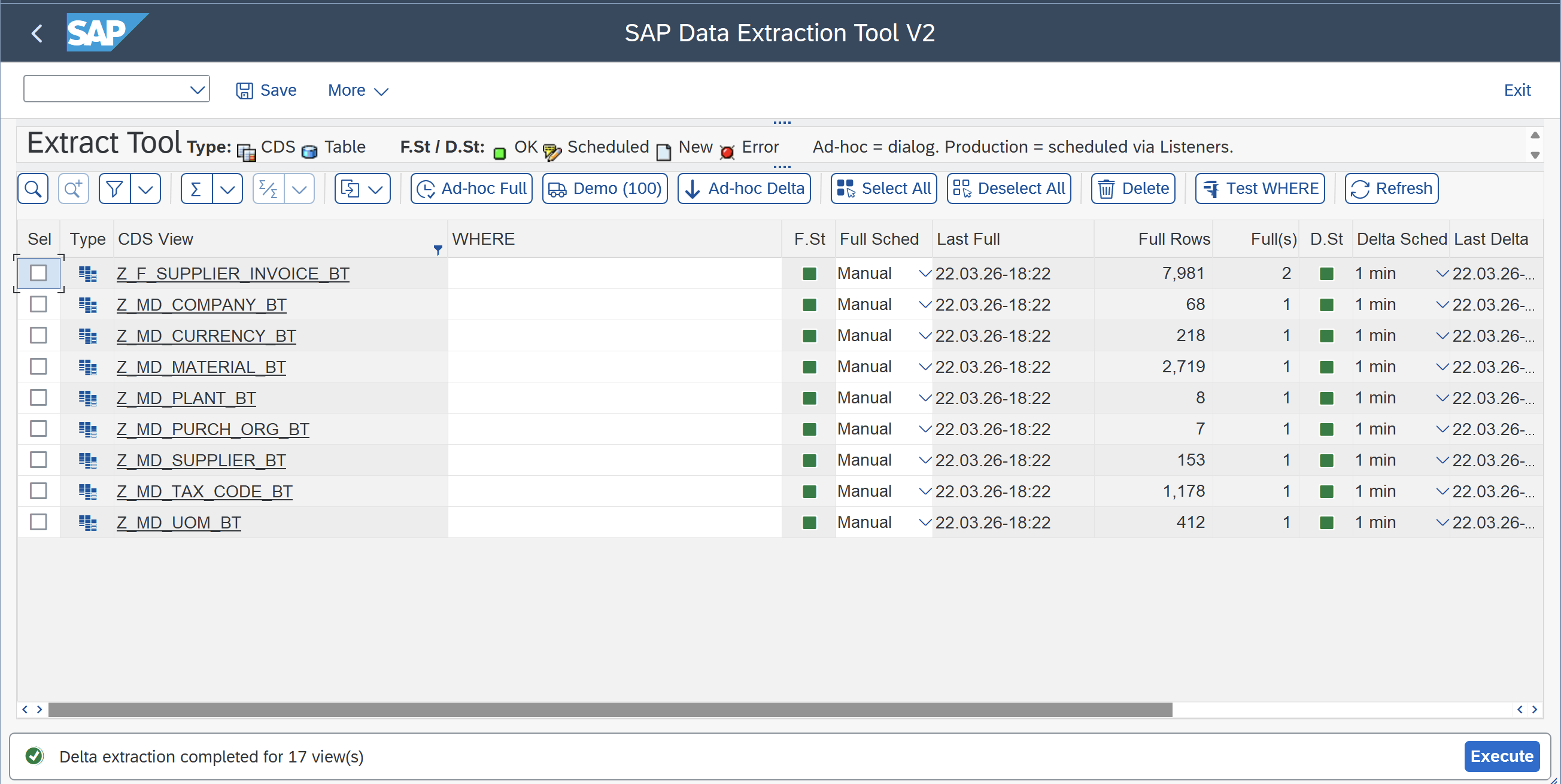Click the back arrow in header
1561x784 pixels.
click(x=37, y=33)
